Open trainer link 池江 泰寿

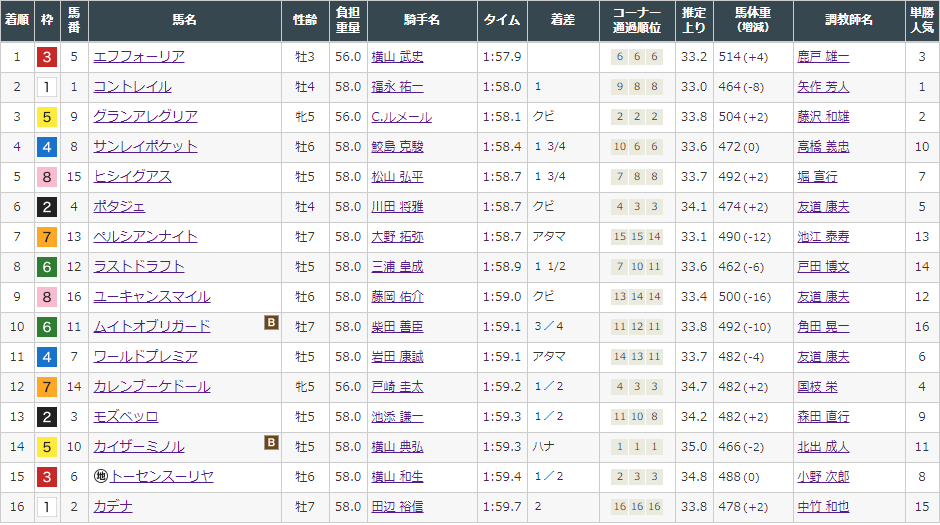pos(823,236)
